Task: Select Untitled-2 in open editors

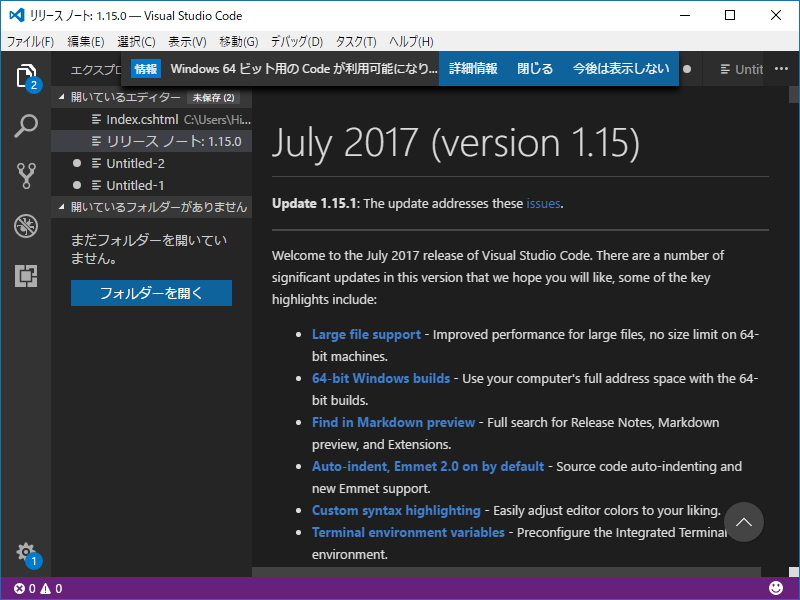Action: tap(152, 163)
